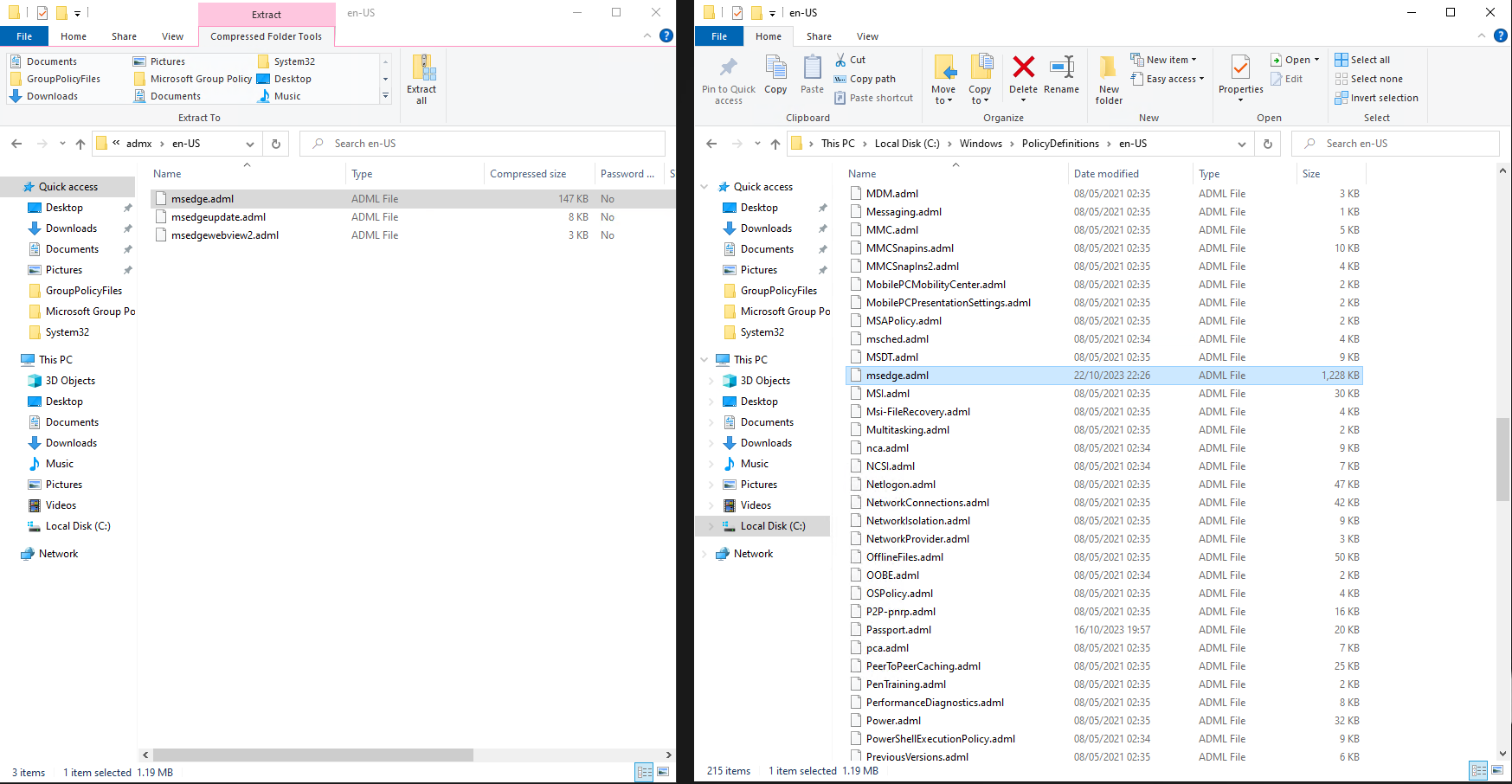
Task: Click Open in the ribbon
Action: point(1295,59)
